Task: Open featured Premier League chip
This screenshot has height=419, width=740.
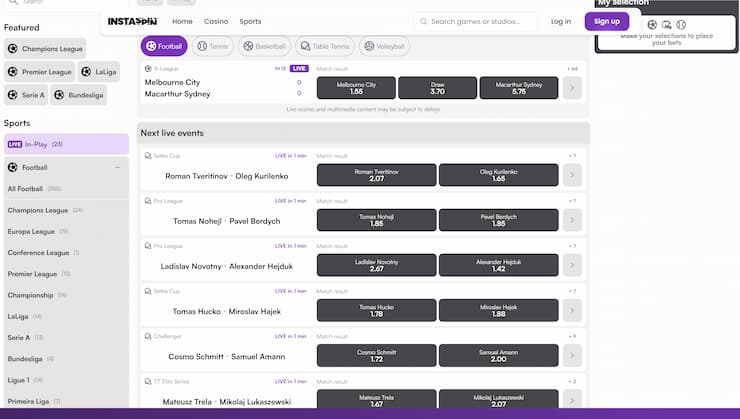Action: pyautogui.click(x=40, y=72)
